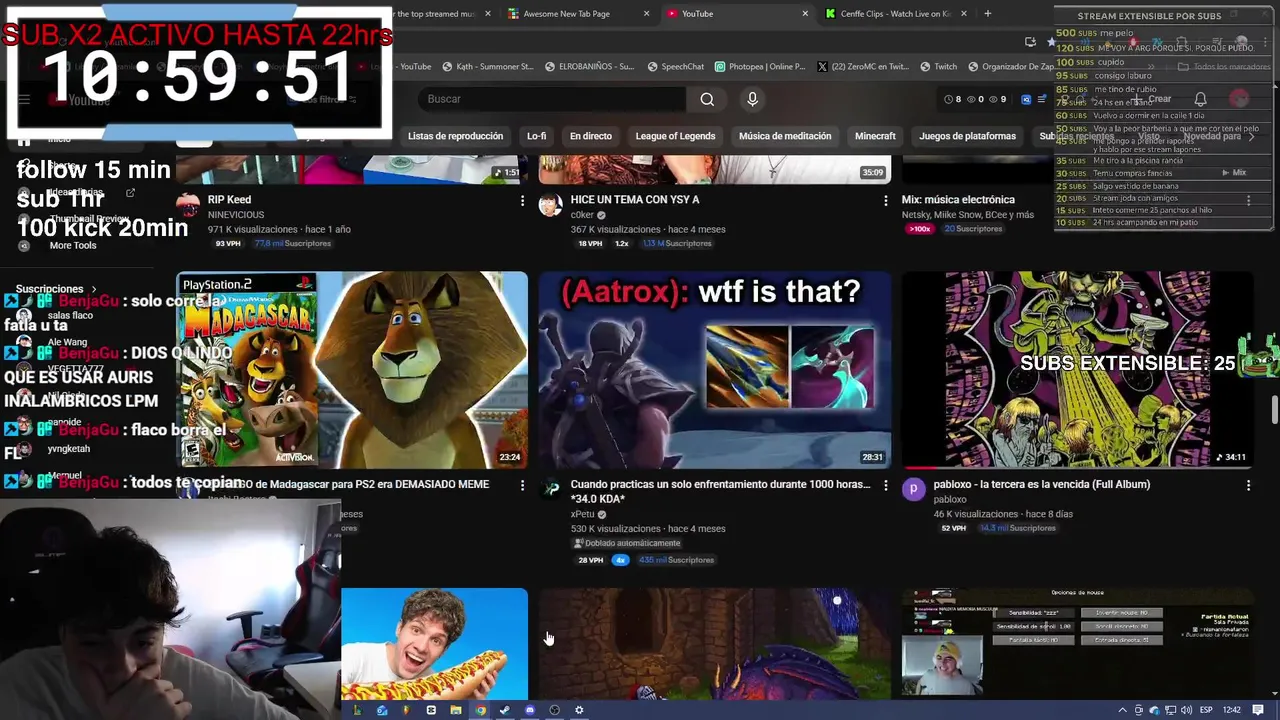This screenshot has height=720, width=1280.
Task: Open YouTube notifications bell
Action: coord(1200,99)
